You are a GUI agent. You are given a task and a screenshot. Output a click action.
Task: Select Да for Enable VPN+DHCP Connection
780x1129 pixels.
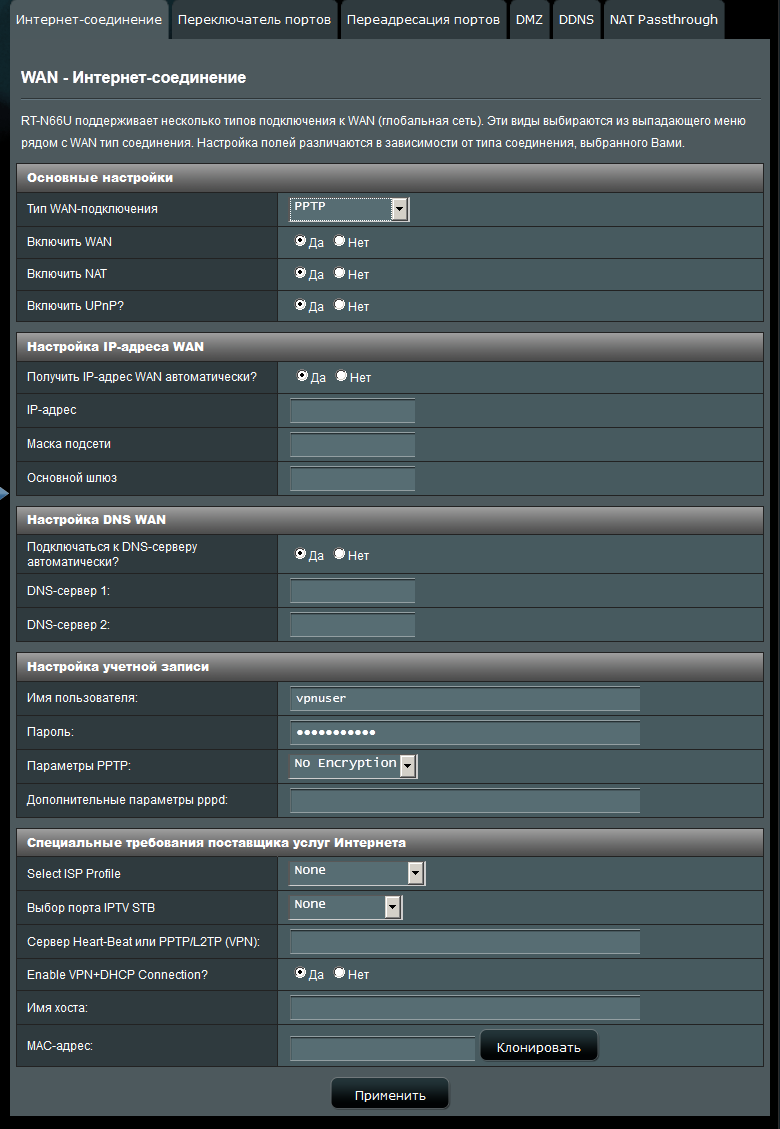pos(301,973)
